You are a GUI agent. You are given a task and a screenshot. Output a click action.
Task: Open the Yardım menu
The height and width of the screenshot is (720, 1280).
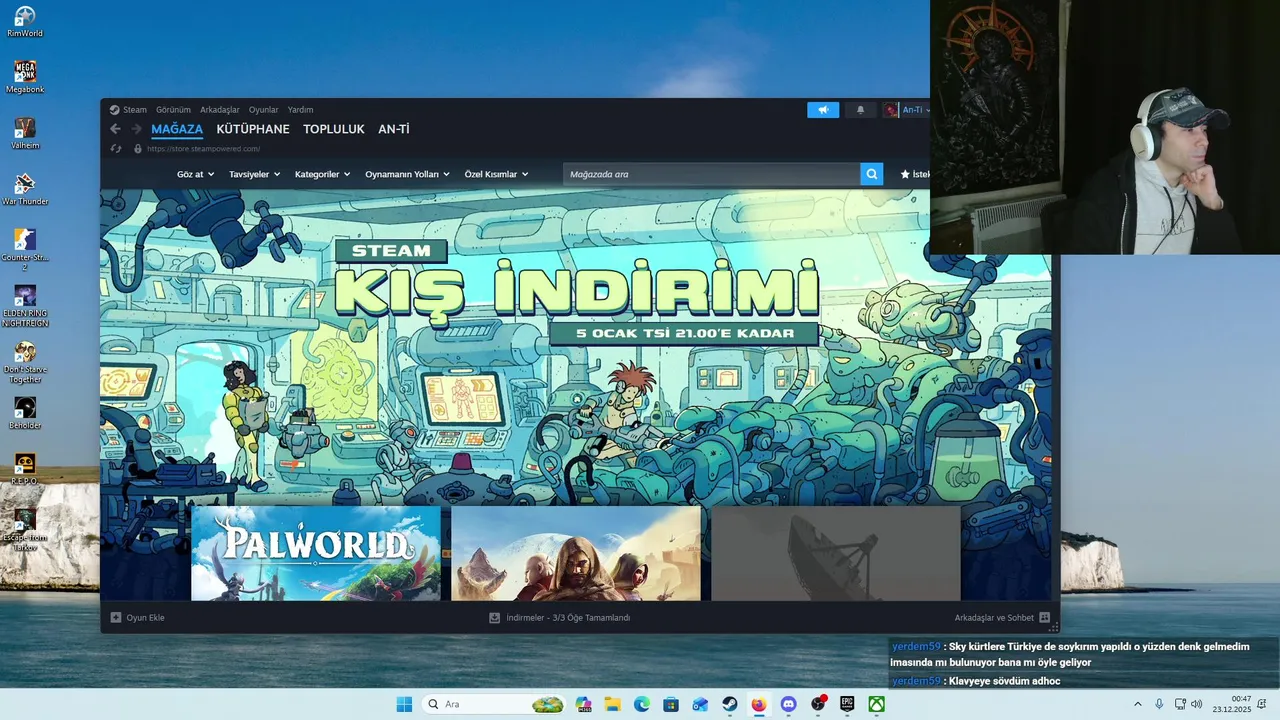click(300, 110)
